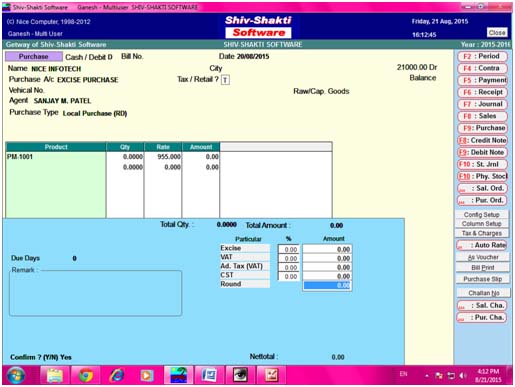Click the Tax / Retail T field
Screen dimensions: 515x387
point(225,80)
